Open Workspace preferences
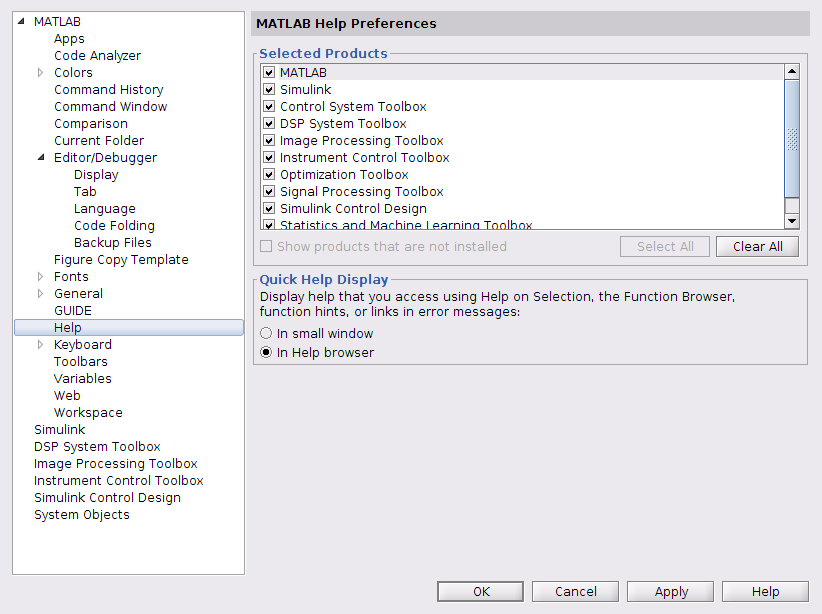The height and width of the screenshot is (614, 822). (88, 413)
